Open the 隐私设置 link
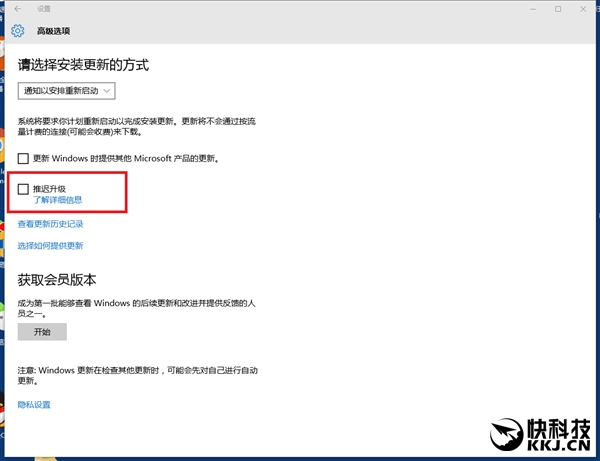The height and width of the screenshot is (461, 600). tap(34, 405)
